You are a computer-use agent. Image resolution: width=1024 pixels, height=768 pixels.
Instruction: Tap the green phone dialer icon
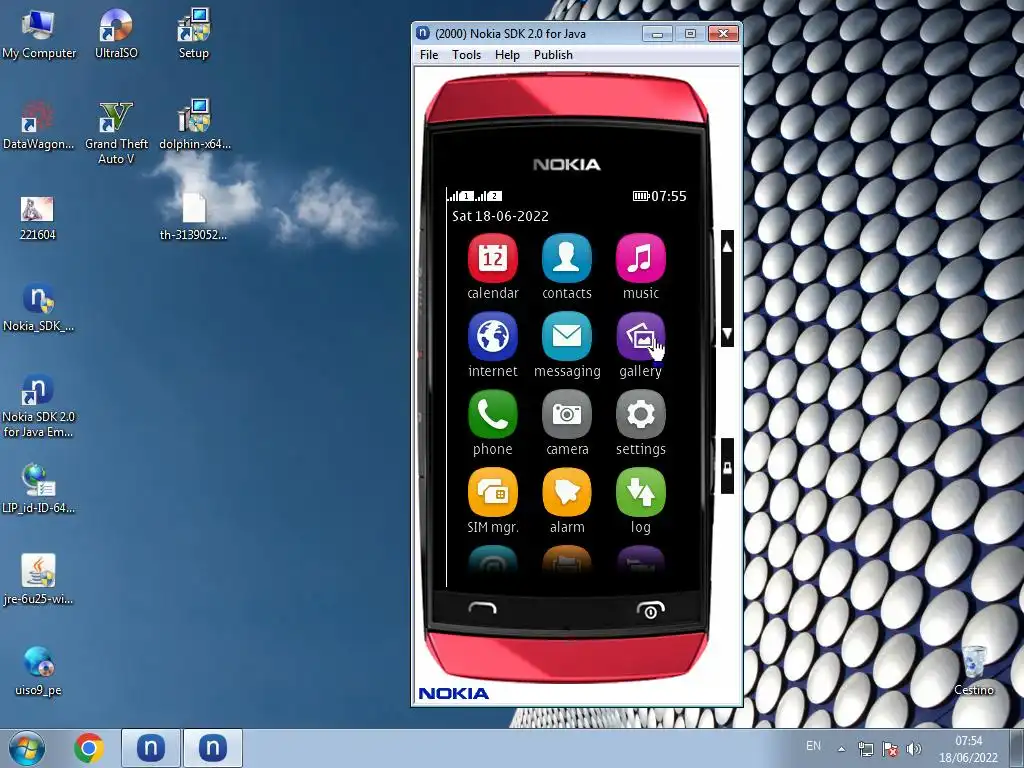492,415
